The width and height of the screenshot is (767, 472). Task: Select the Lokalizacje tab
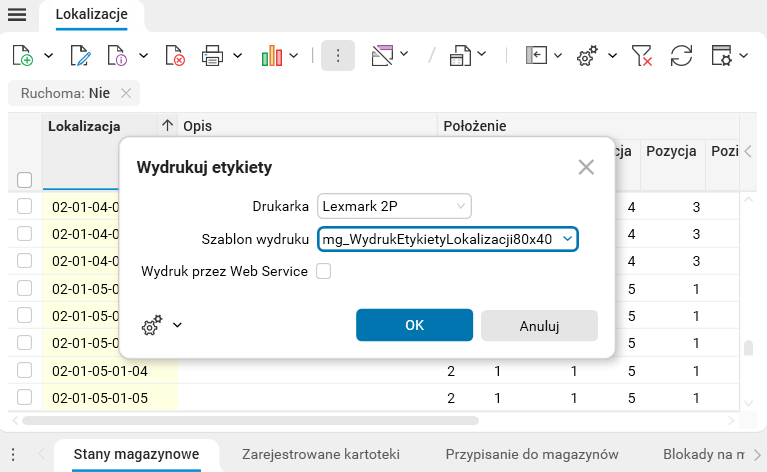(x=91, y=15)
